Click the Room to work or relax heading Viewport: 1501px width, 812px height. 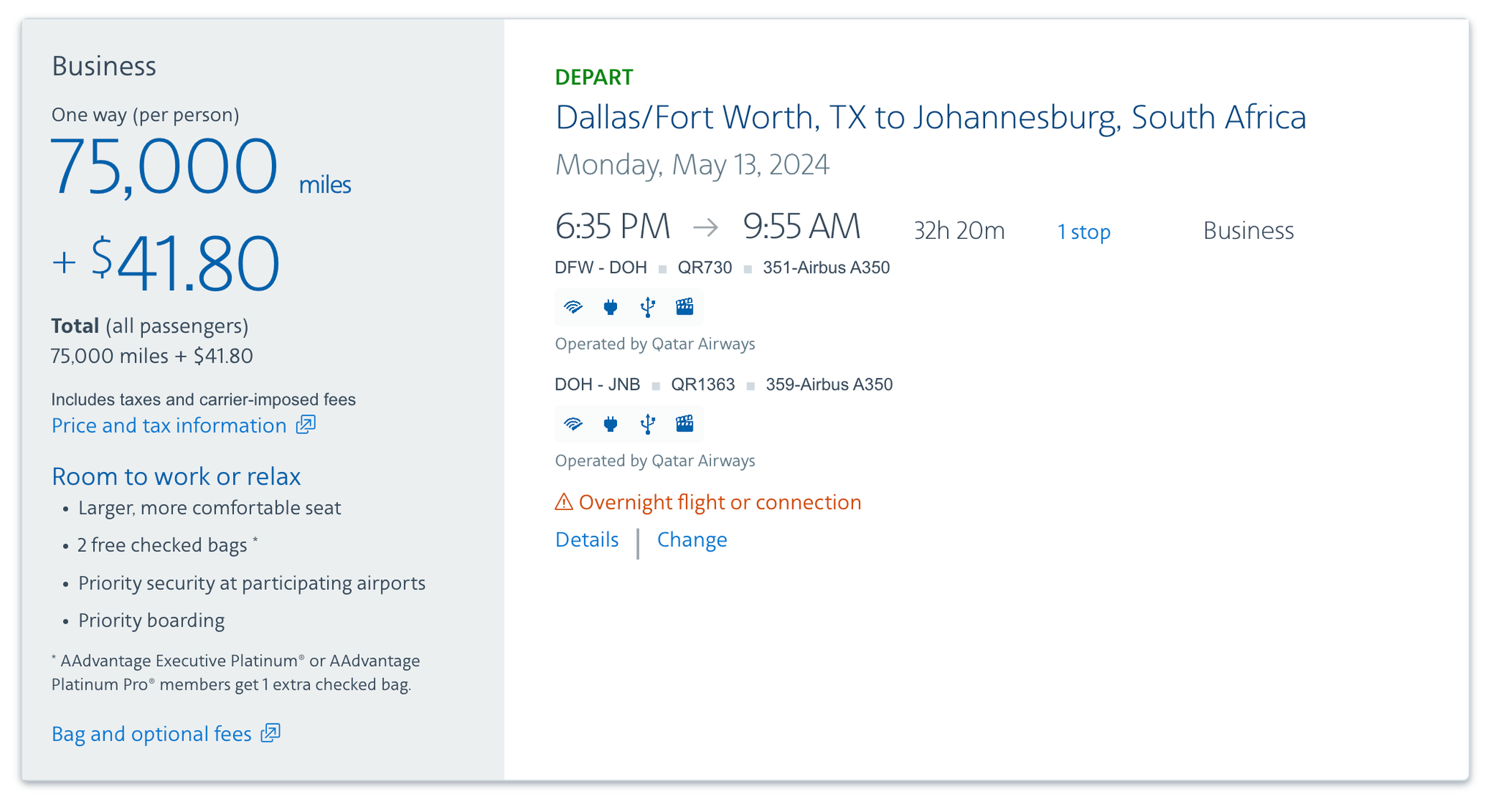(x=176, y=476)
